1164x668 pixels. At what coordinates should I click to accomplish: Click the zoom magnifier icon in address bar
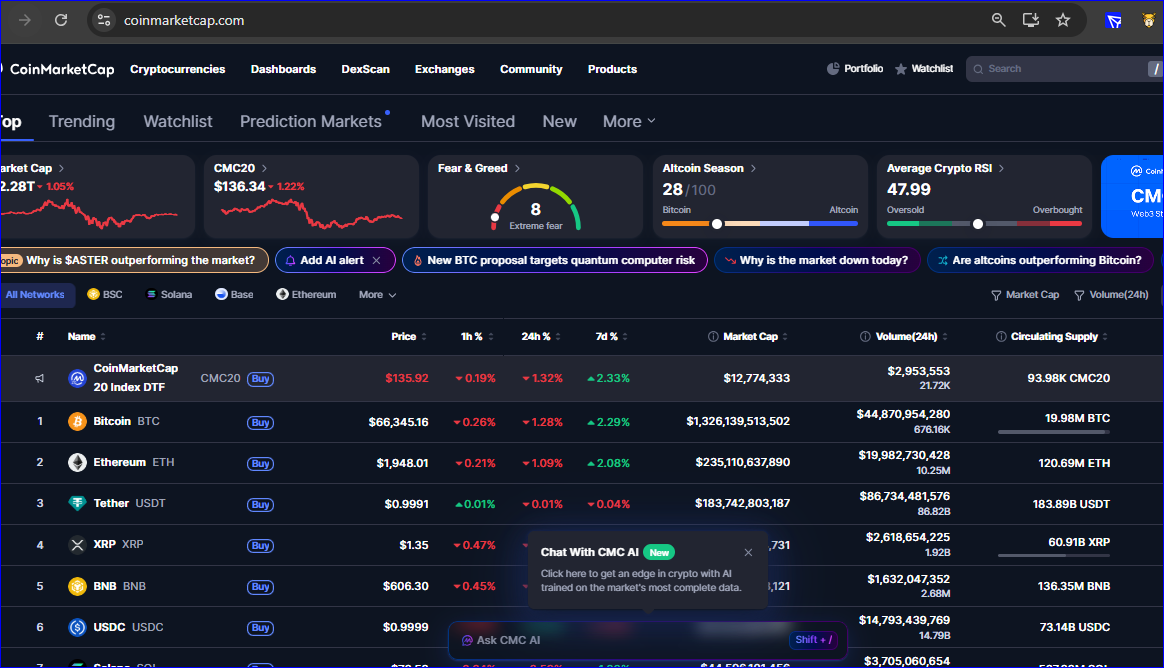pyautogui.click(x=998, y=20)
